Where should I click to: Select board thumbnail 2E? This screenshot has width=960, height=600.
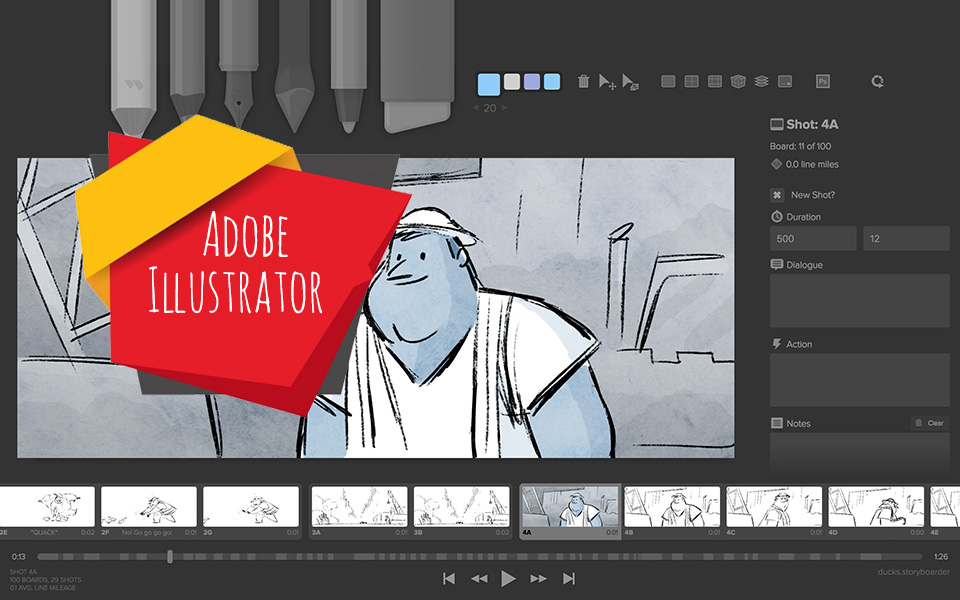coord(47,507)
